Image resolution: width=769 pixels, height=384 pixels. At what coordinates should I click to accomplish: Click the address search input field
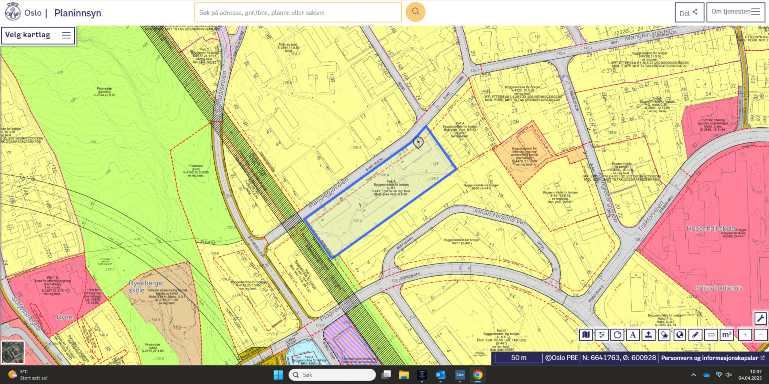point(298,12)
